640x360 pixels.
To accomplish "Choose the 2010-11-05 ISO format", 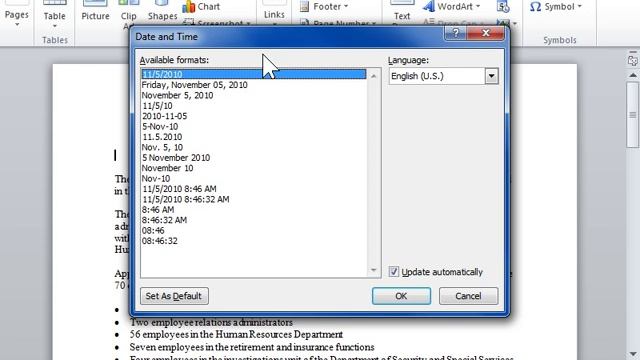I will coord(164,116).
